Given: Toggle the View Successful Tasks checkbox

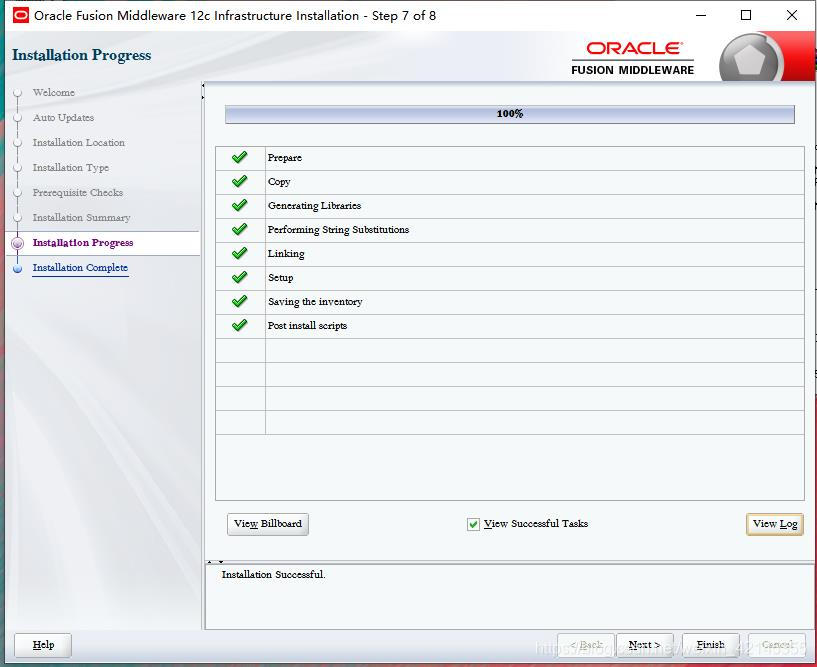Looking at the screenshot, I should (473, 524).
